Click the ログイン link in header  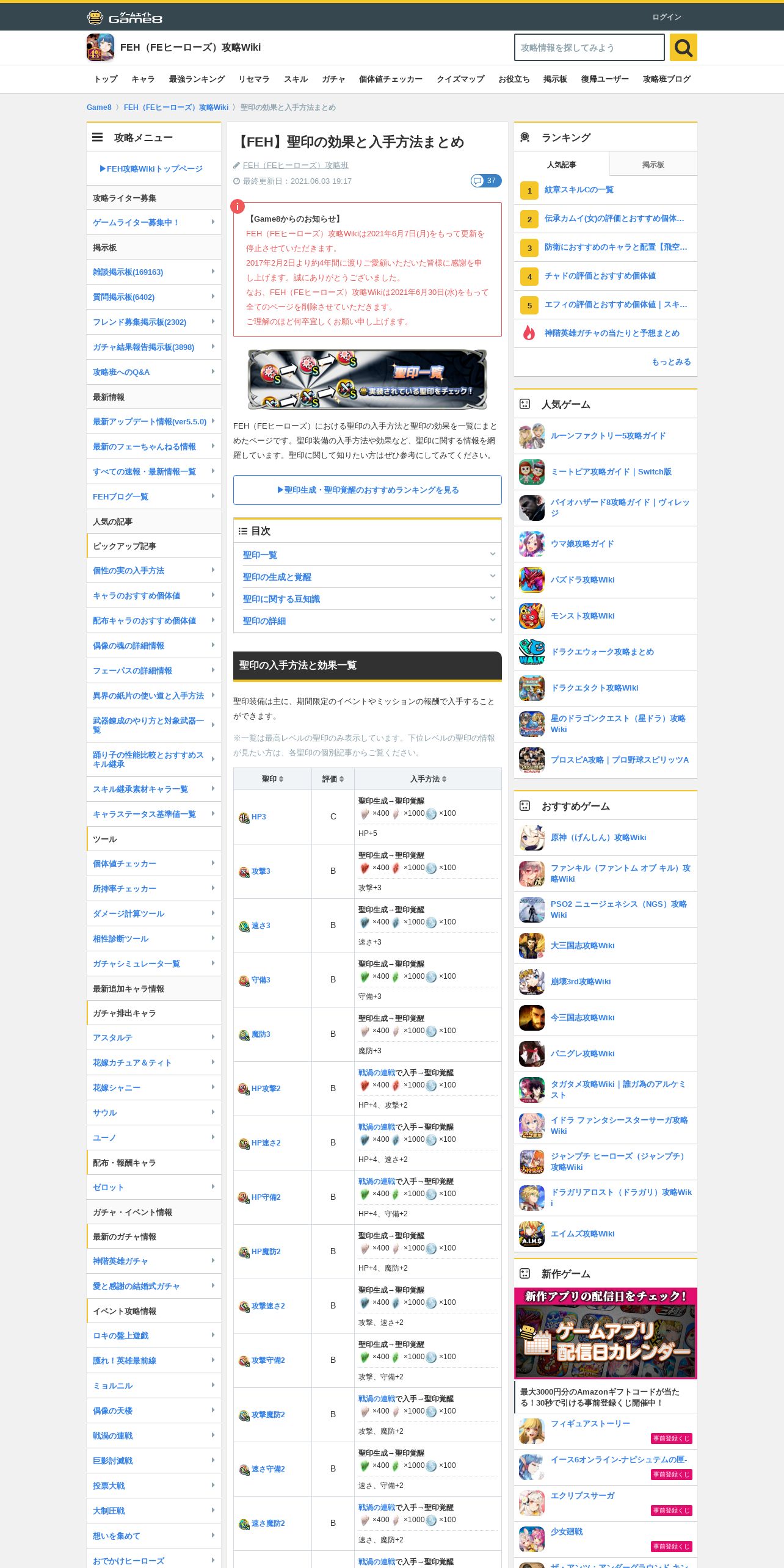point(667,17)
